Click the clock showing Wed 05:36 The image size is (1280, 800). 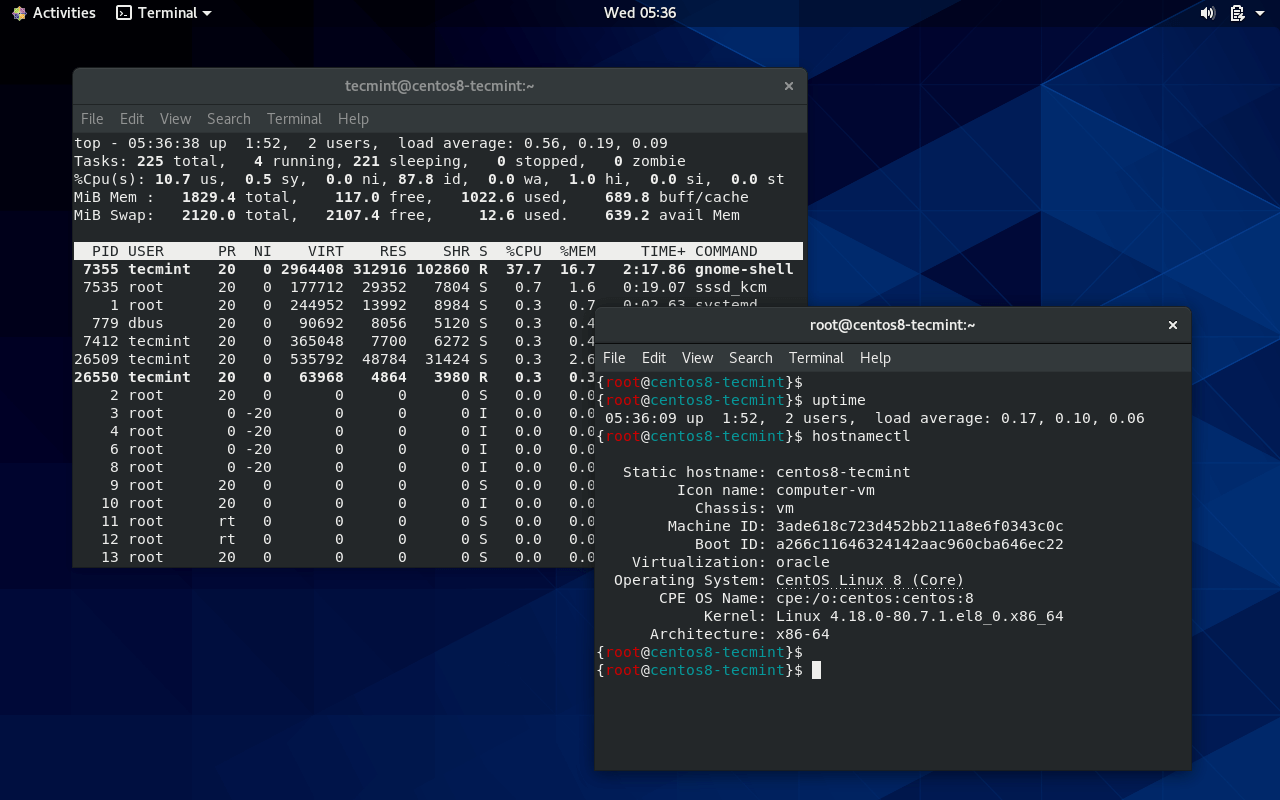tap(639, 13)
